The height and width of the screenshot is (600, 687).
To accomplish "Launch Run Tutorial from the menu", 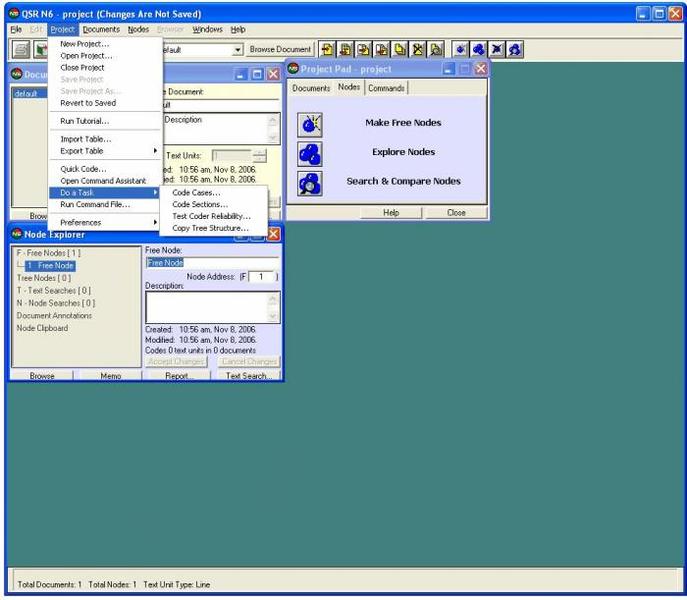I will click(105, 121).
